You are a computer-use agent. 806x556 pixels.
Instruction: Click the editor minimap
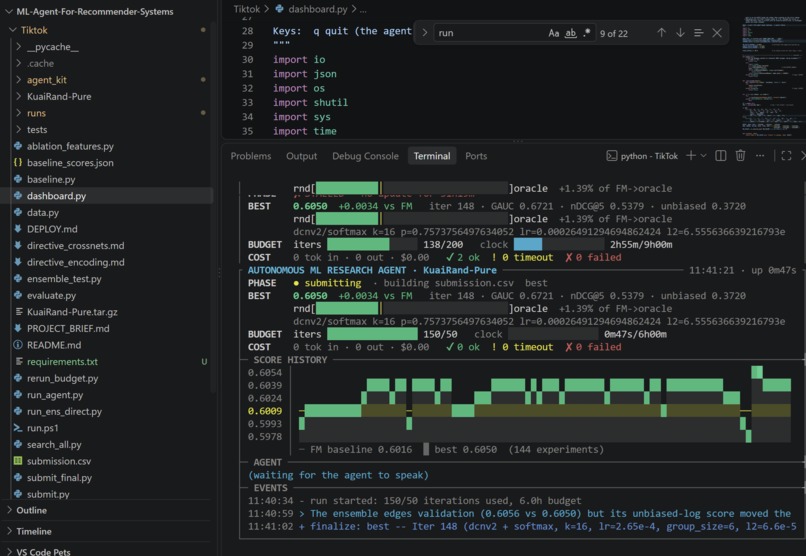pos(772,75)
